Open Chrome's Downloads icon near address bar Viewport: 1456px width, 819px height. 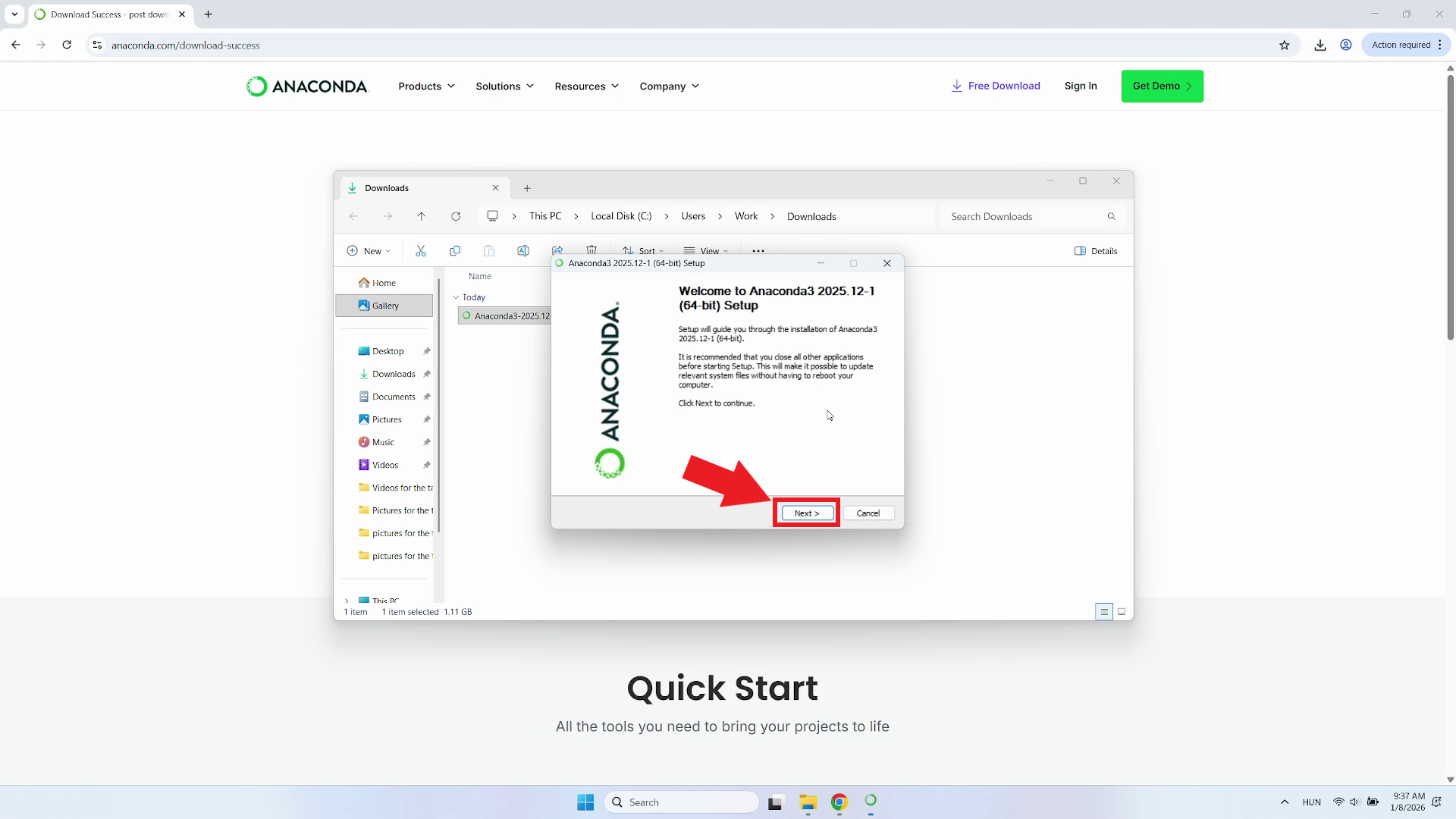pyautogui.click(x=1319, y=45)
